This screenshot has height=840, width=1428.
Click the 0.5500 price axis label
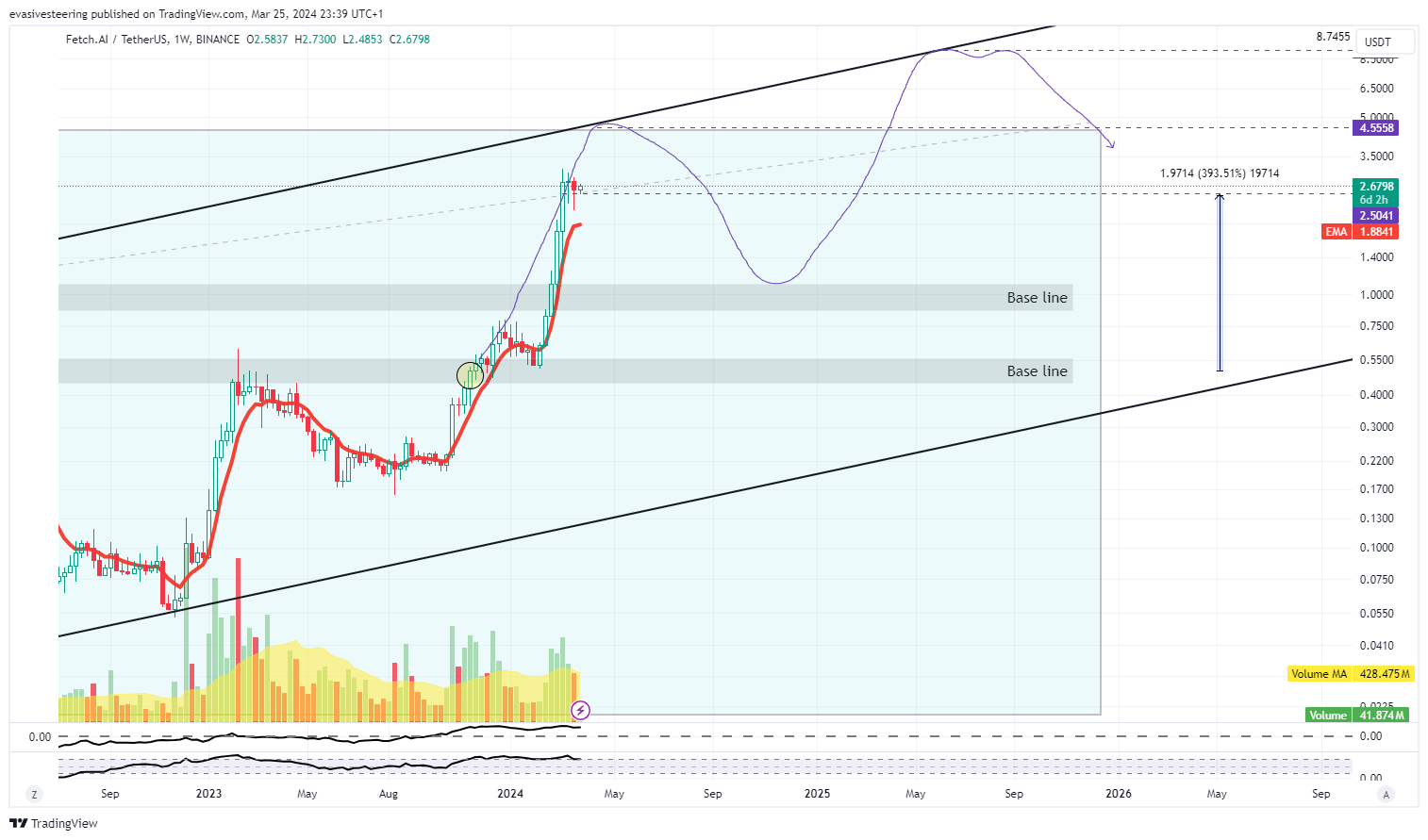point(1376,360)
